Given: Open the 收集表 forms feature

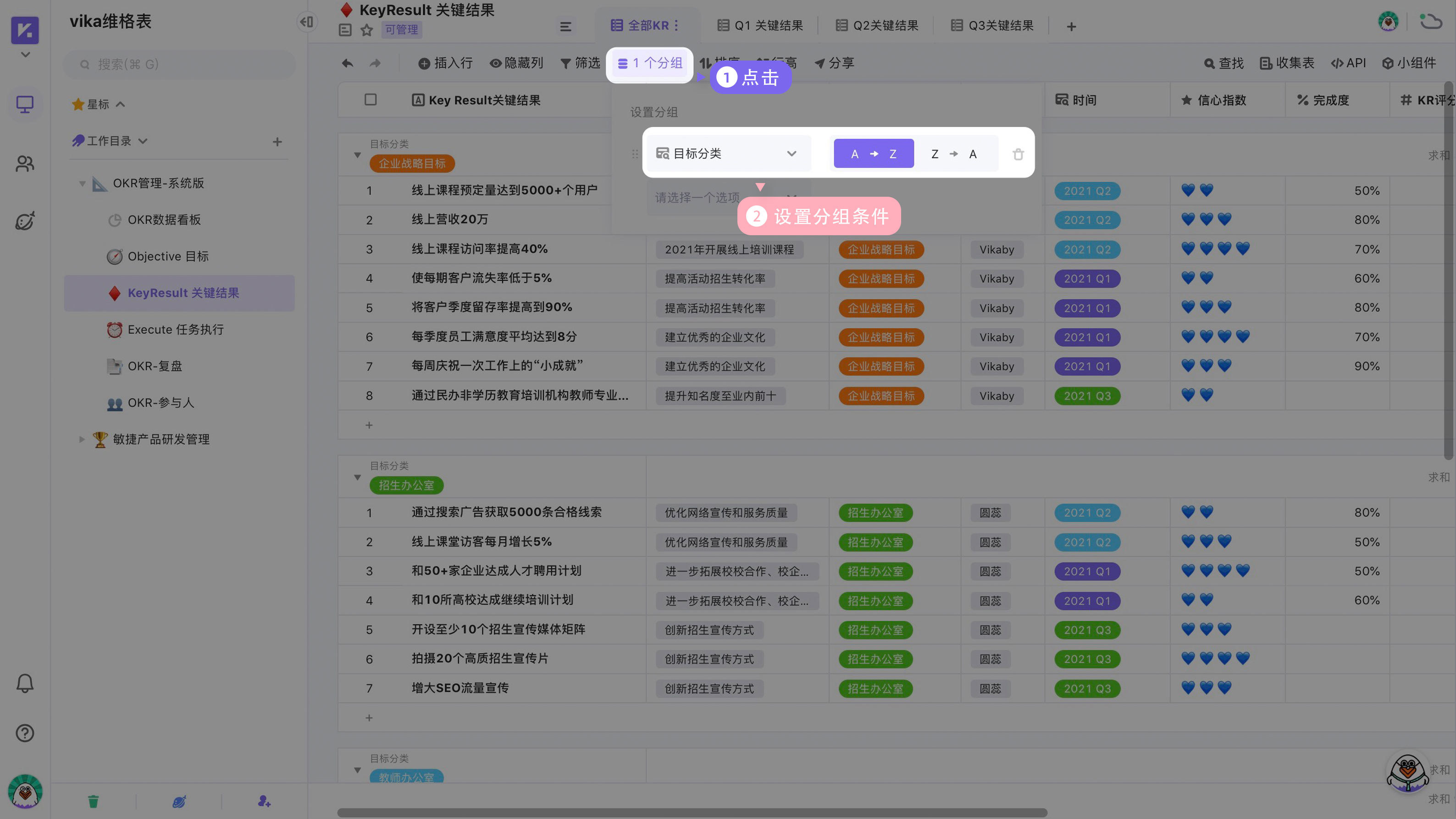Looking at the screenshot, I should (x=1286, y=63).
